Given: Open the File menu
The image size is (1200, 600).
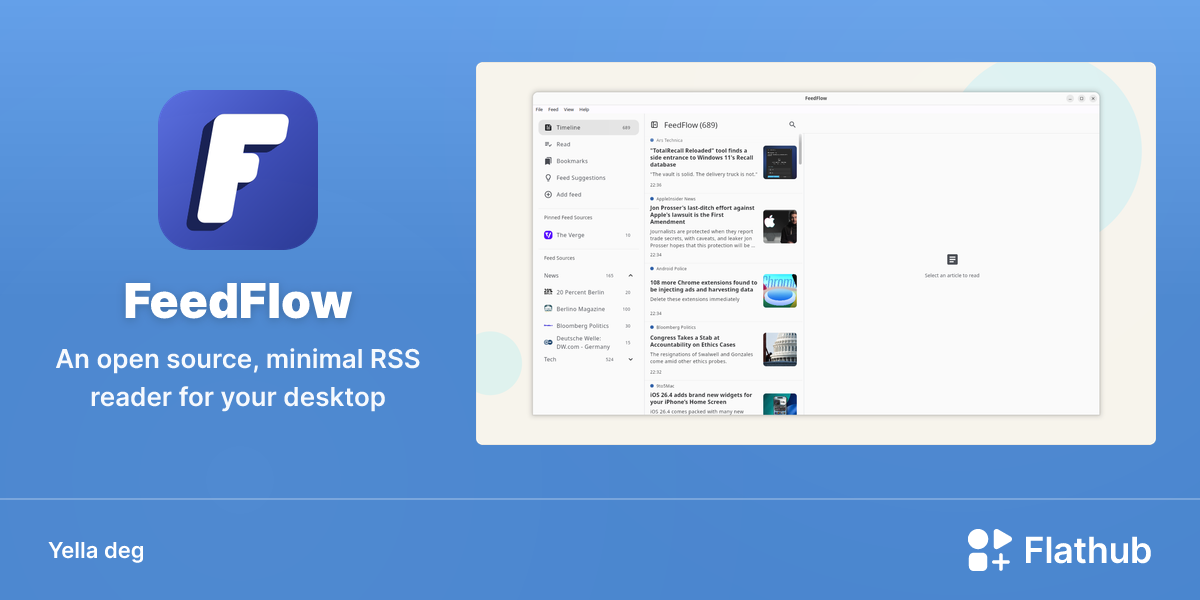Looking at the screenshot, I should (539, 109).
